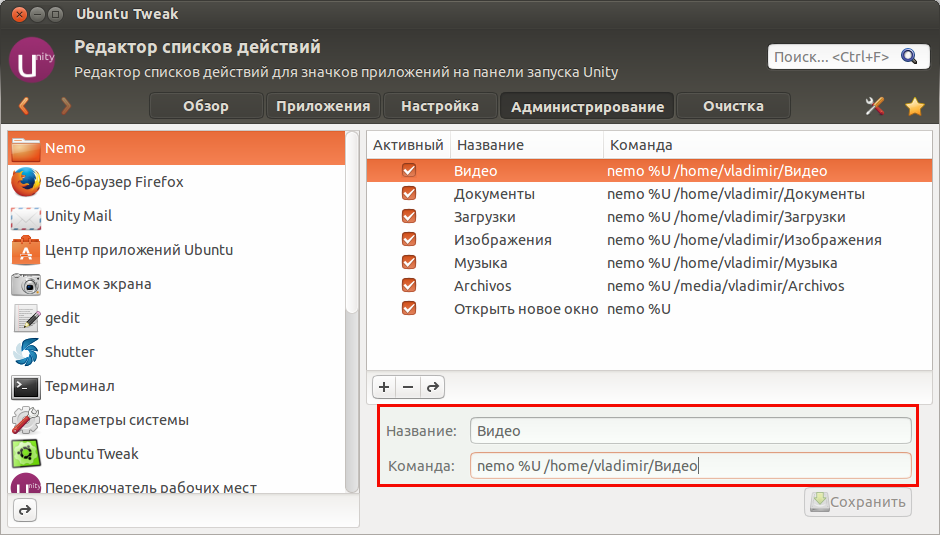Add a new action with plus button

point(384,387)
